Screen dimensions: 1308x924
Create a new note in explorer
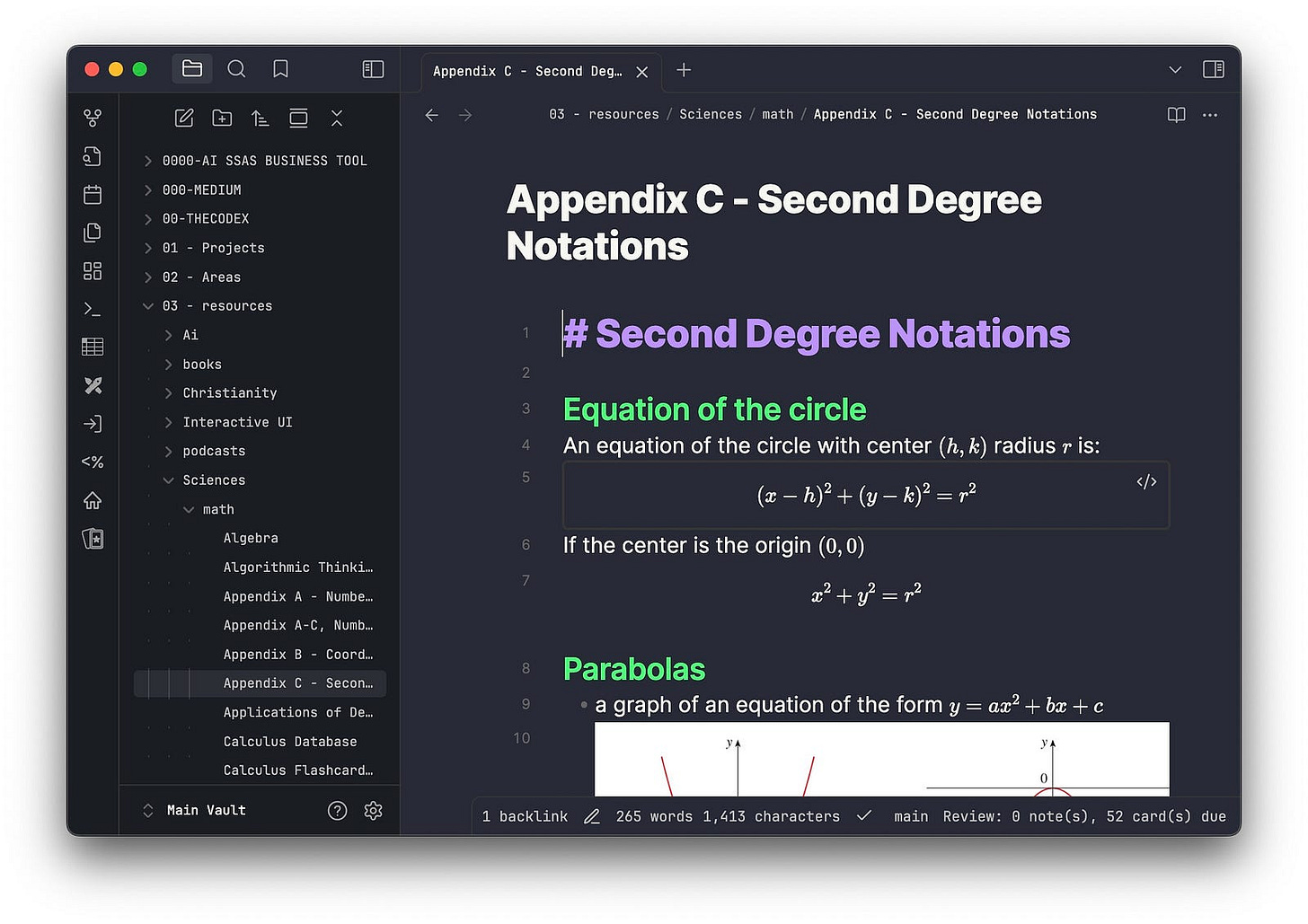tap(184, 119)
